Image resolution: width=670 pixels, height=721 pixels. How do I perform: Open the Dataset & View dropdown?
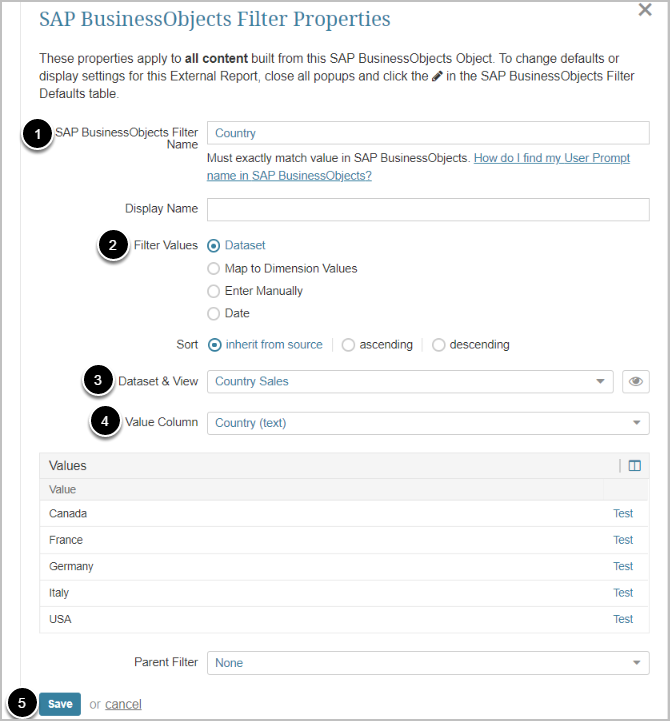tap(410, 381)
